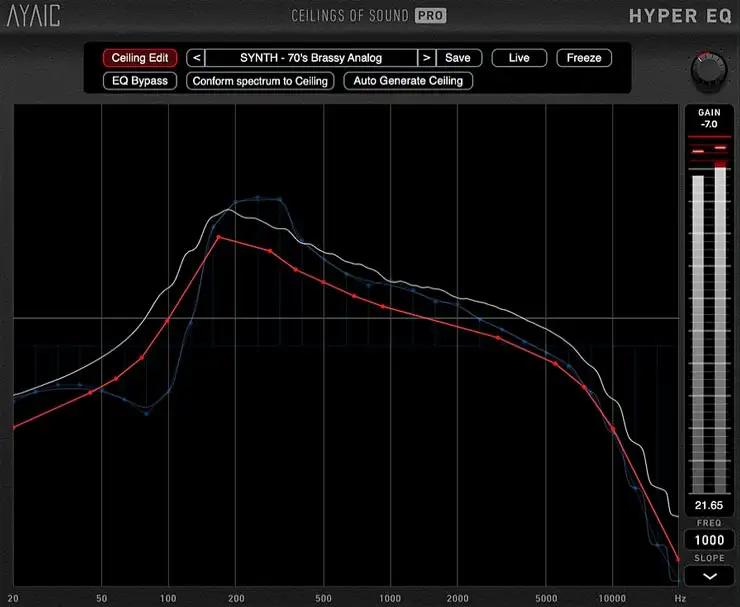The height and width of the screenshot is (607, 740).
Task: Click the previous preset arrow button
Action: pyautogui.click(x=196, y=58)
